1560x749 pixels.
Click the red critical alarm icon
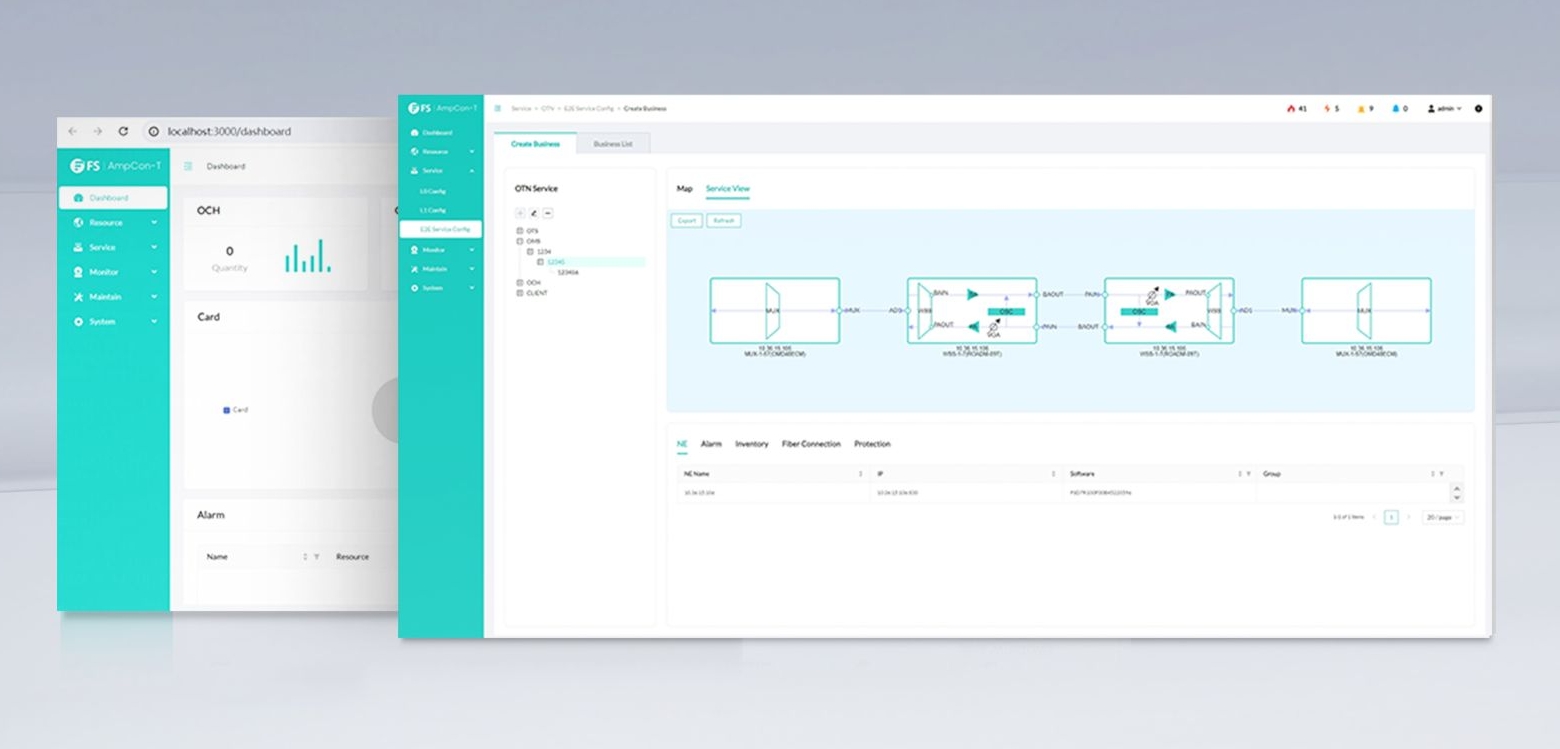click(x=1292, y=108)
